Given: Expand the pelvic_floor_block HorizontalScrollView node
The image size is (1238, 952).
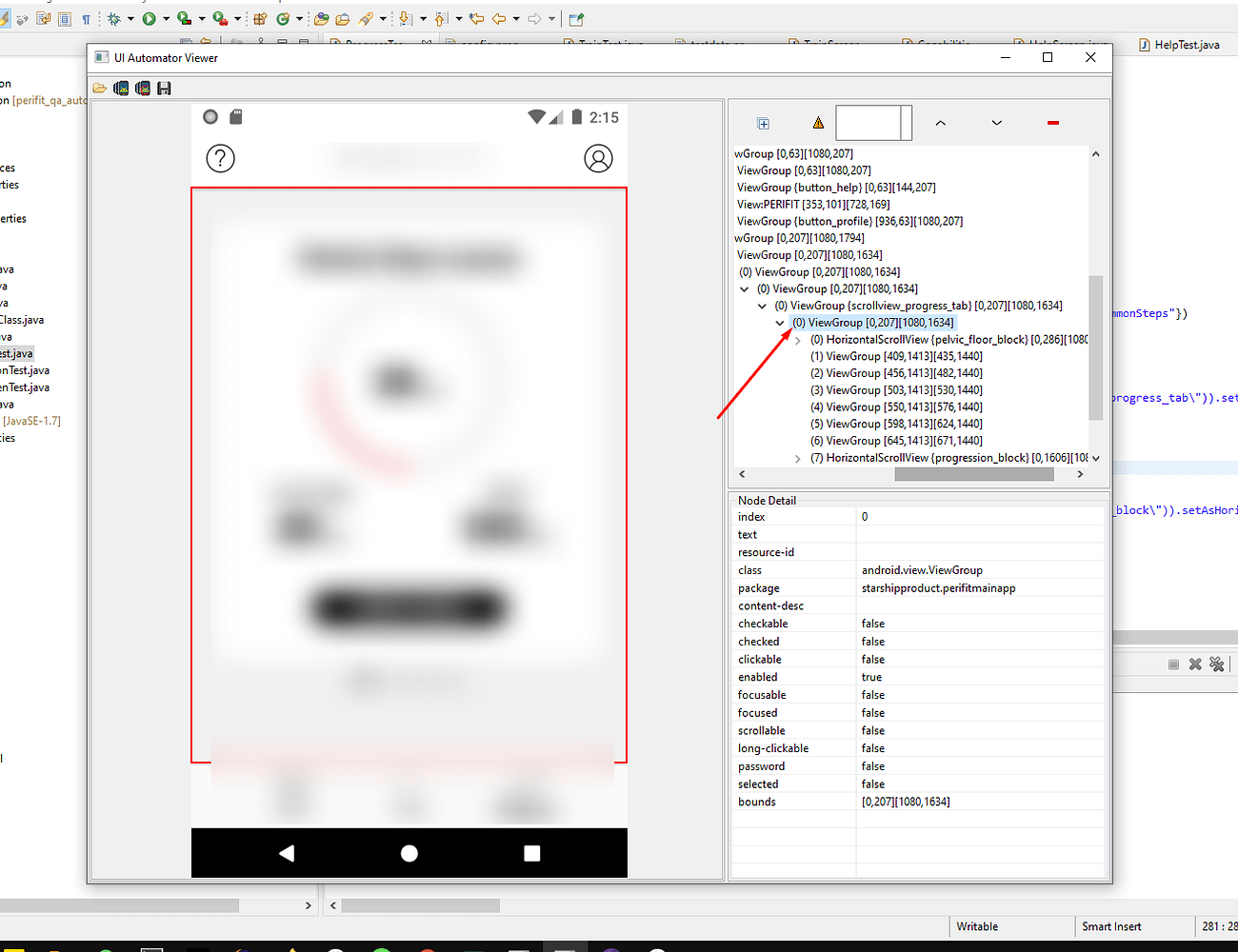Looking at the screenshot, I should pyautogui.click(x=798, y=340).
